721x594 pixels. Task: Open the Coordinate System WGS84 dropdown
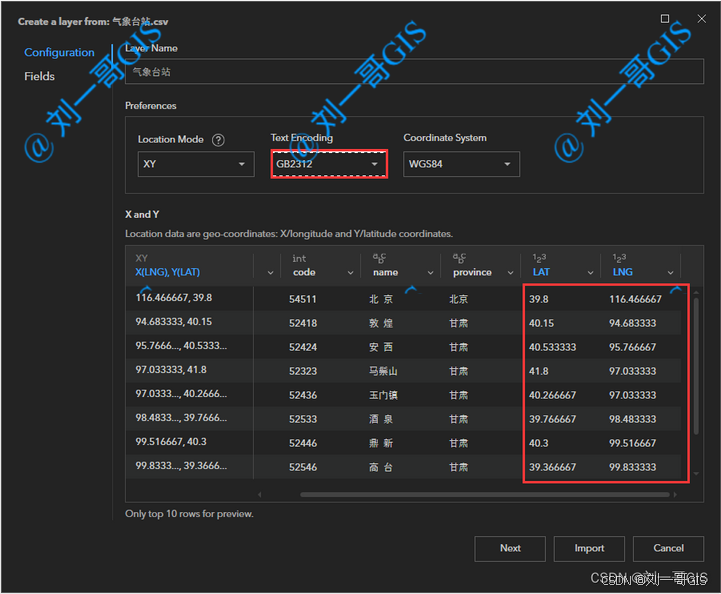(x=461, y=164)
